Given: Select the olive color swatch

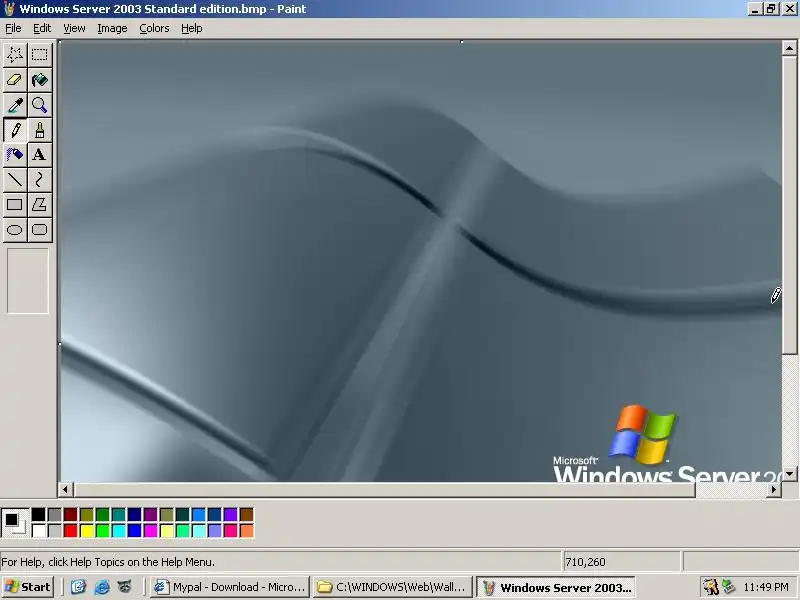Looking at the screenshot, I should 87,514.
